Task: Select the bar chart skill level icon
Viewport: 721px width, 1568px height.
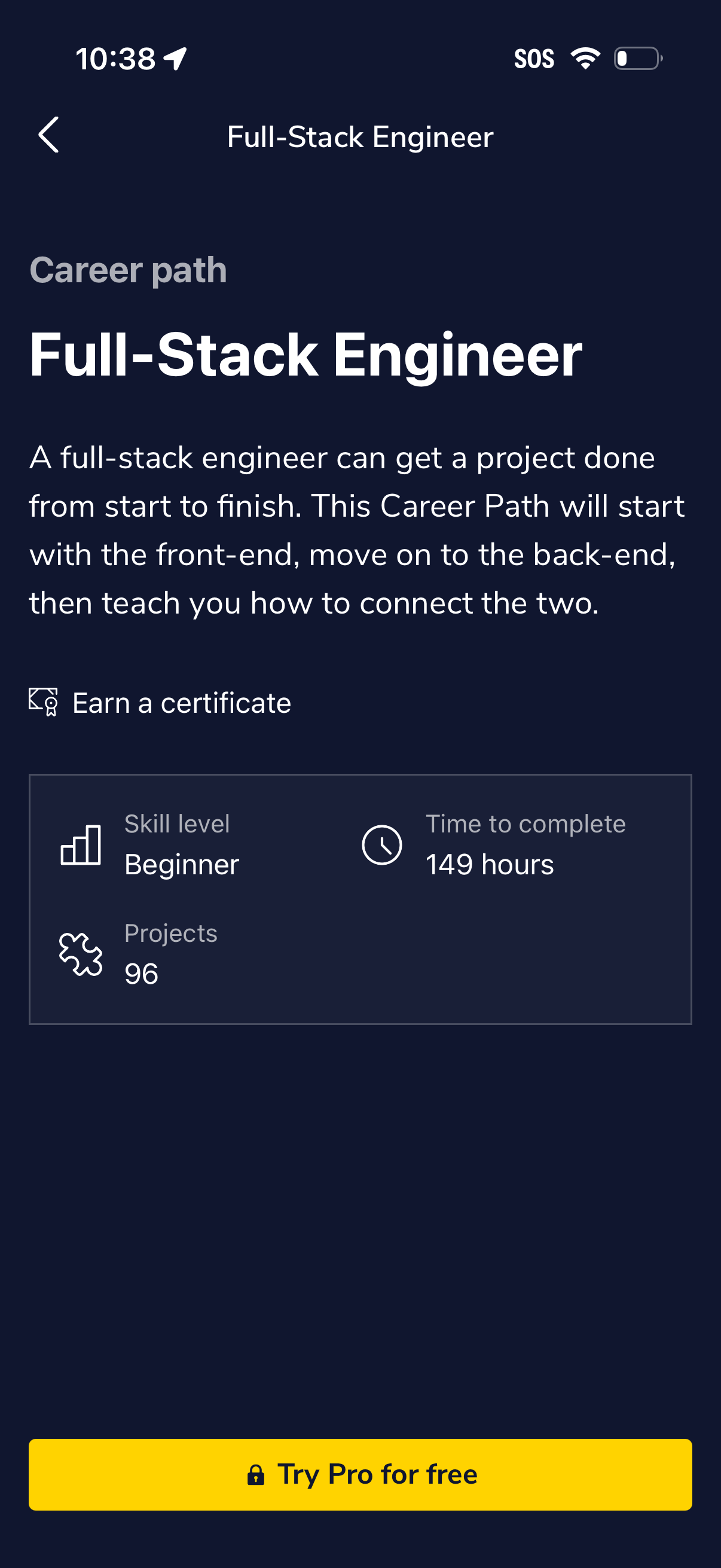Action: [x=81, y=845]
